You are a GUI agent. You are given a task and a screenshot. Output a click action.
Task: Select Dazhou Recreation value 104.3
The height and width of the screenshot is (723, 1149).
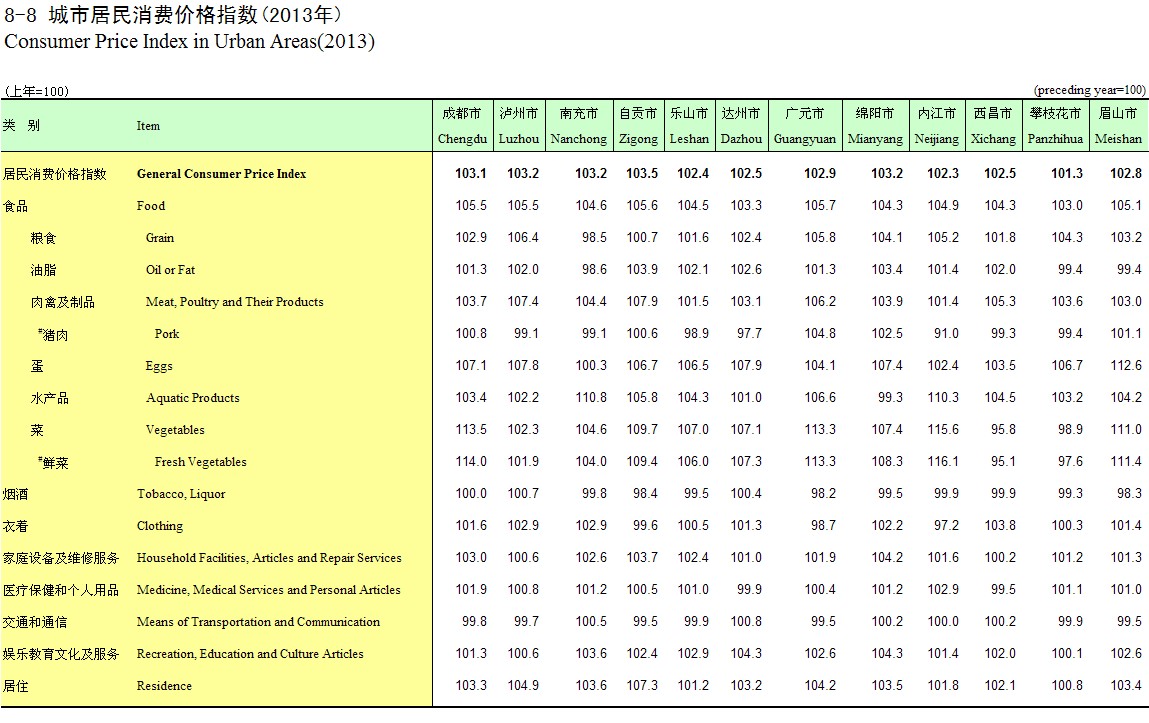point(746,654)
